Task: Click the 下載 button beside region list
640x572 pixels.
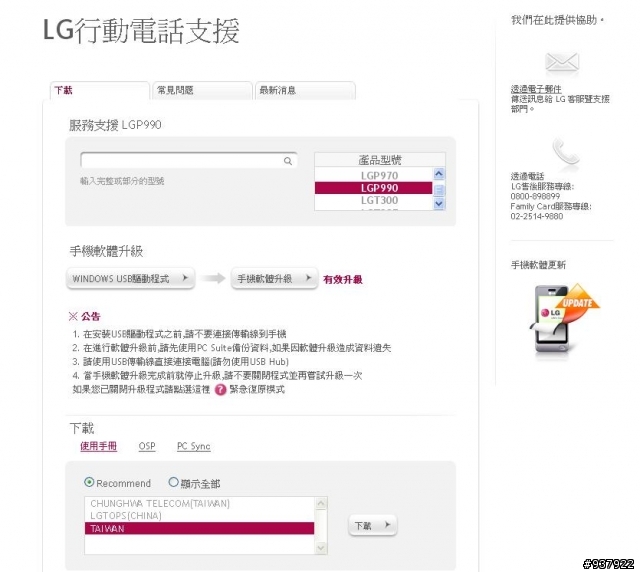Action: click(x=372, y=525)
